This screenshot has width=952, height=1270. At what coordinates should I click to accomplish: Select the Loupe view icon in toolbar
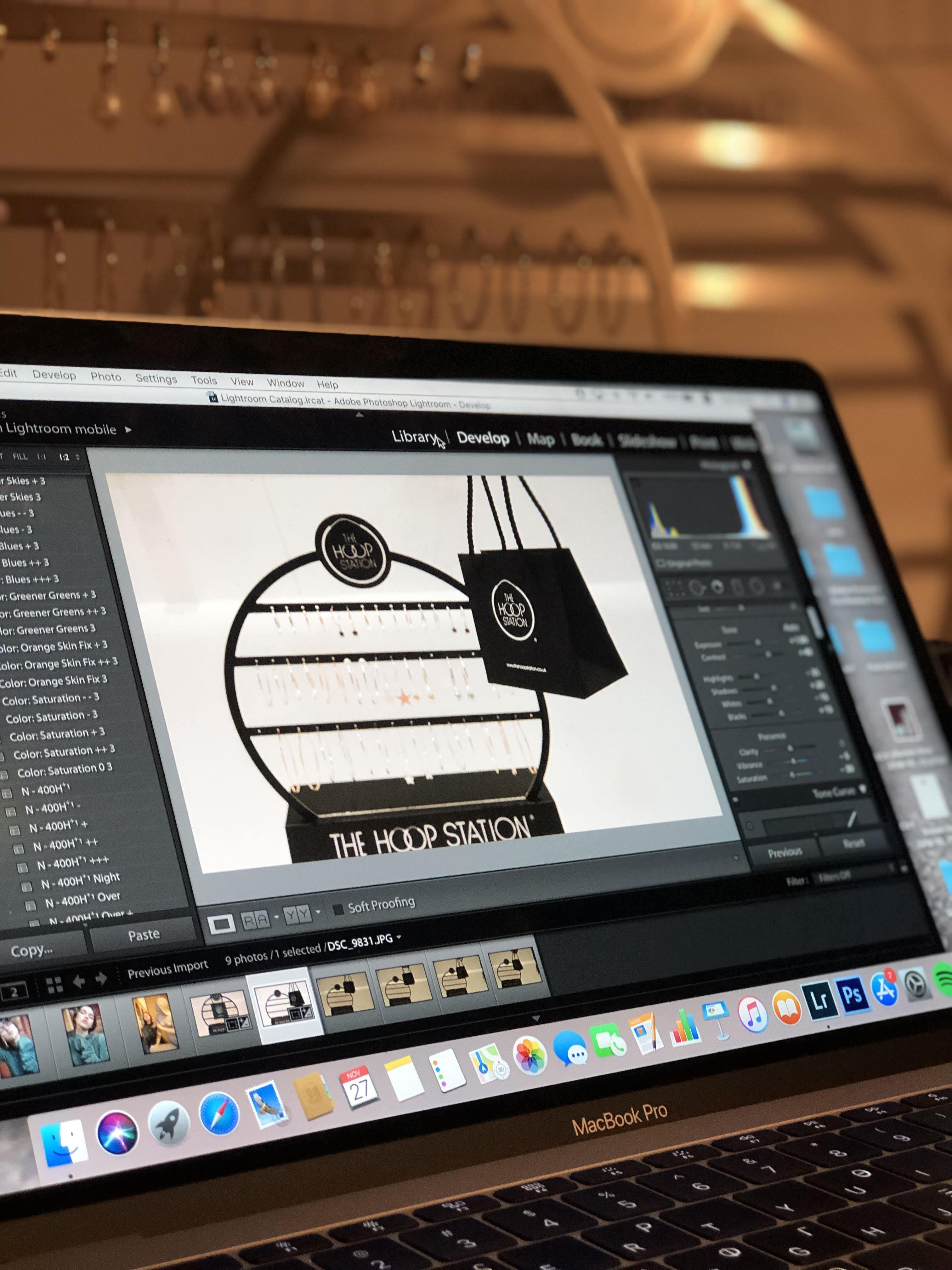pyautogui.click(x=222, y=924)
